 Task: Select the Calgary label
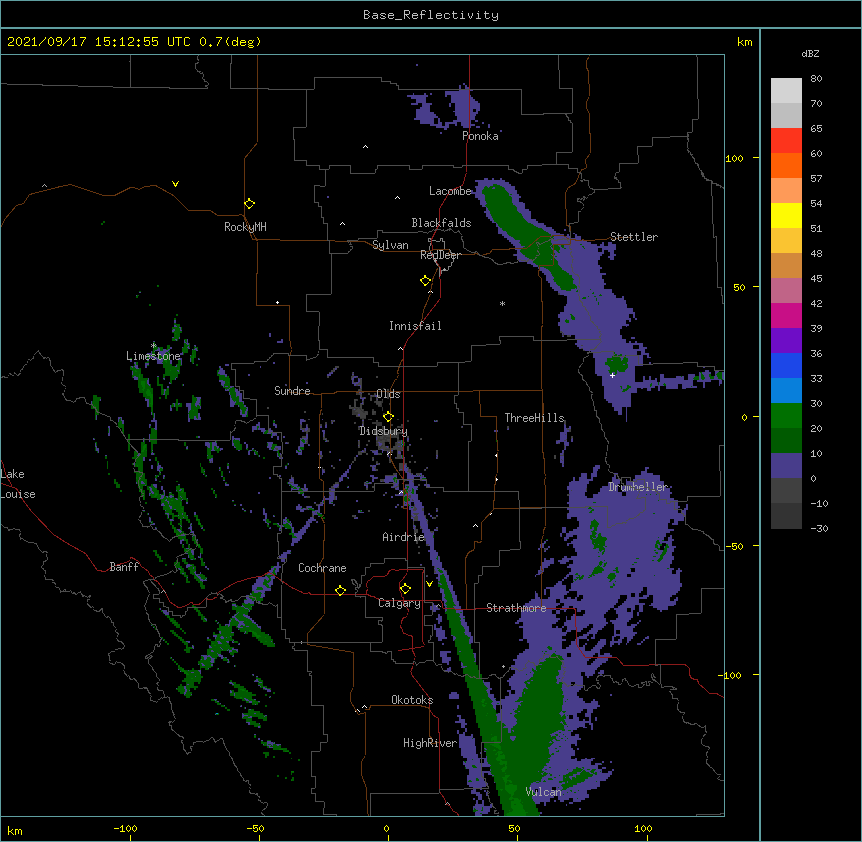[x=399, y=603]
